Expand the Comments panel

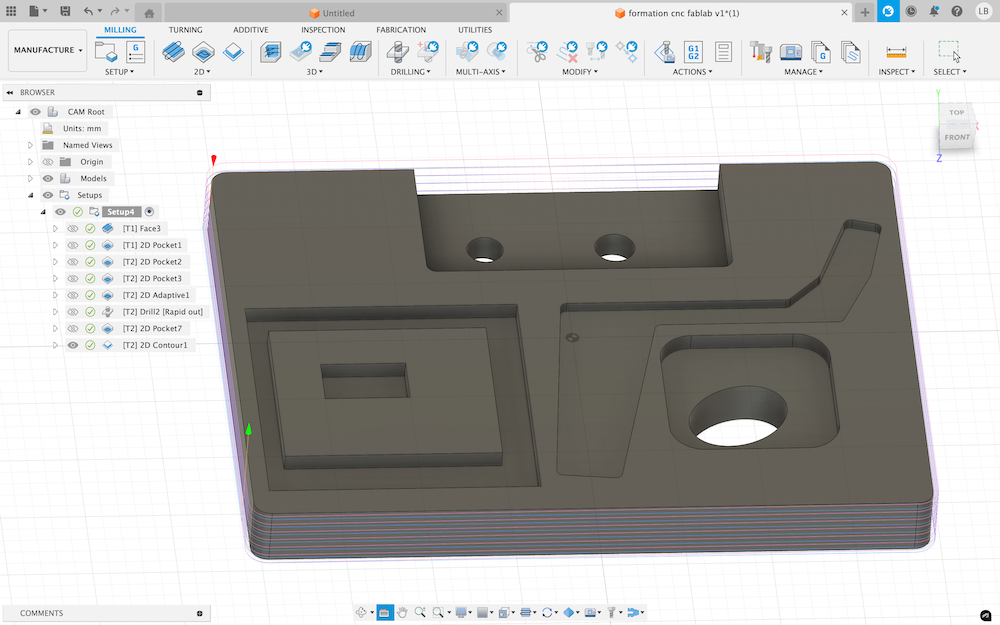[200, 614]
